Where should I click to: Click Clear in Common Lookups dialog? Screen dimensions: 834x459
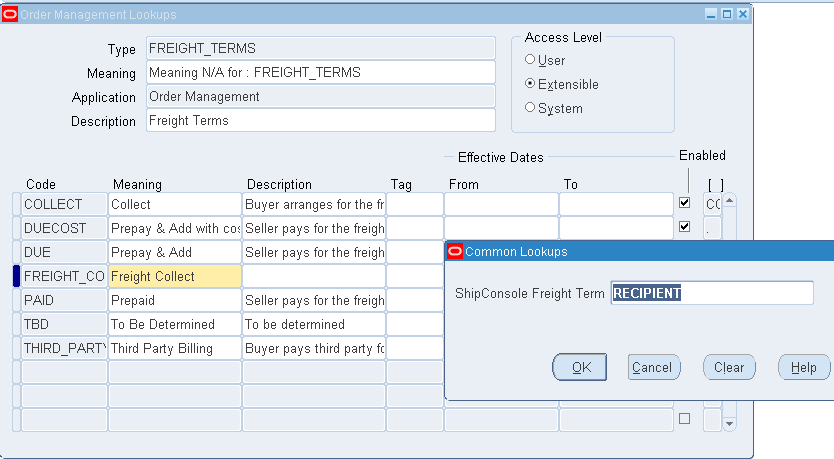729,367
